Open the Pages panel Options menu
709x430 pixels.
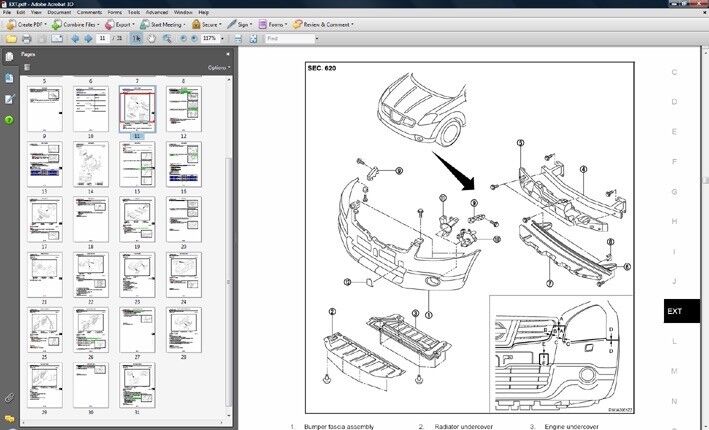[x=218, y=67]
